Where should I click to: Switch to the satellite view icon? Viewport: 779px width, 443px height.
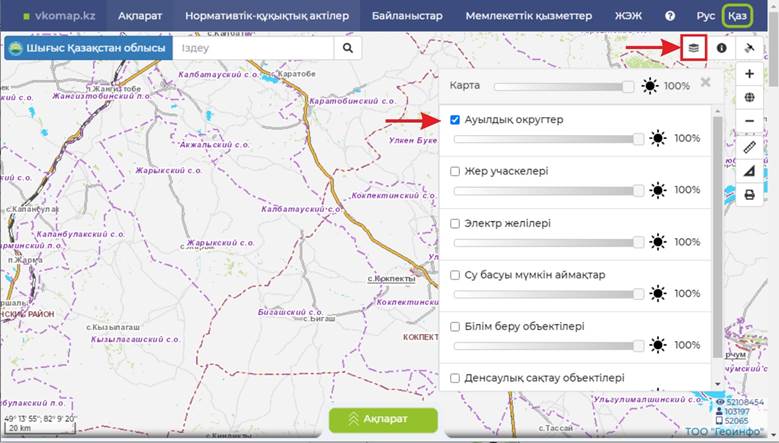tap(749, 48)
